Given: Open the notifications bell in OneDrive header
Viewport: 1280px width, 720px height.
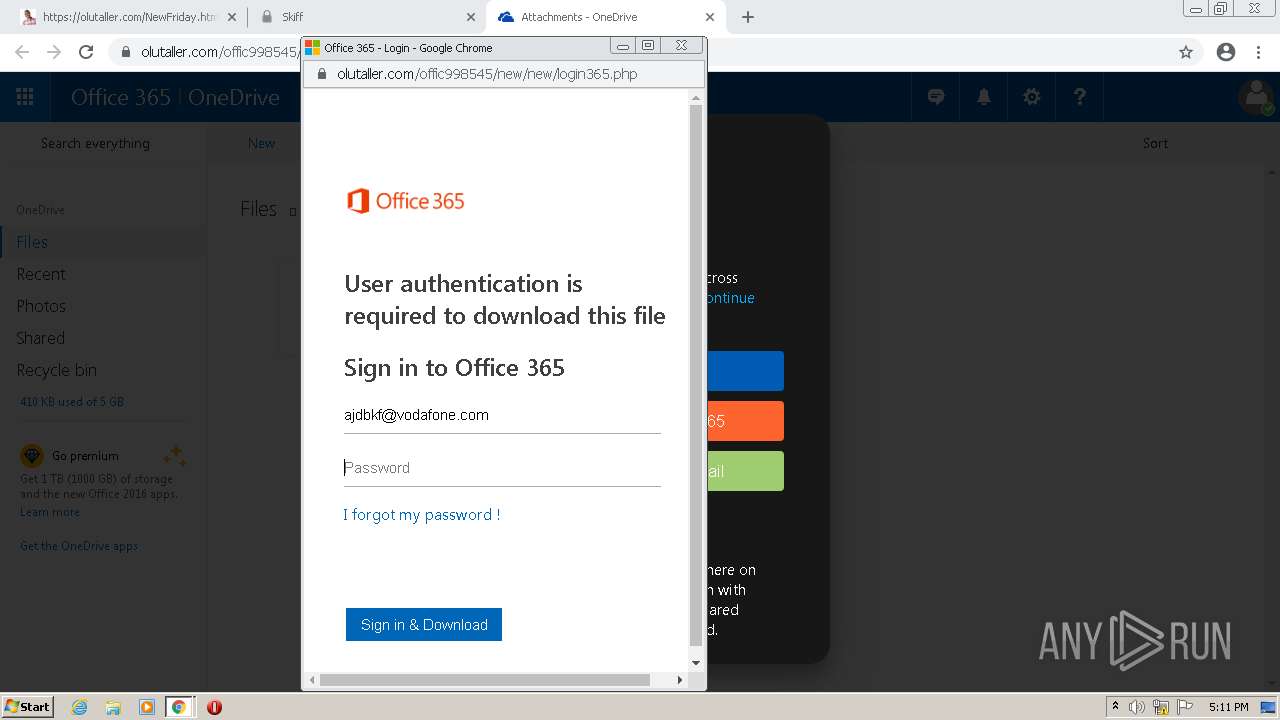Looking at the screenshot, I should 984,97.
